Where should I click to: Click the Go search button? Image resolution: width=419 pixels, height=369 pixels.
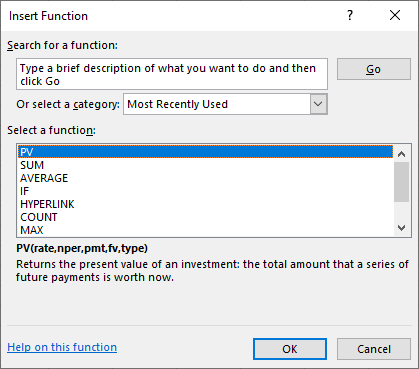pos(374,69)
